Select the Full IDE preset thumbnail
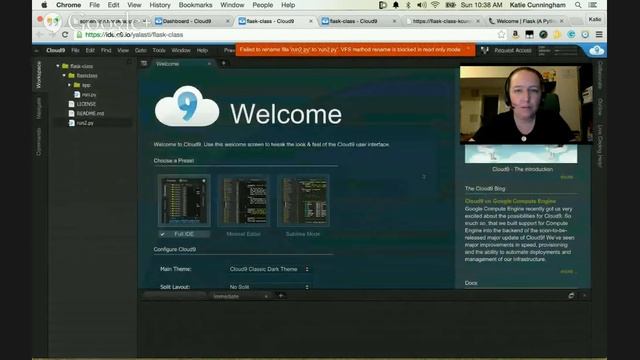Viewport: 640px width, 360px height. [x=184, y=201]
